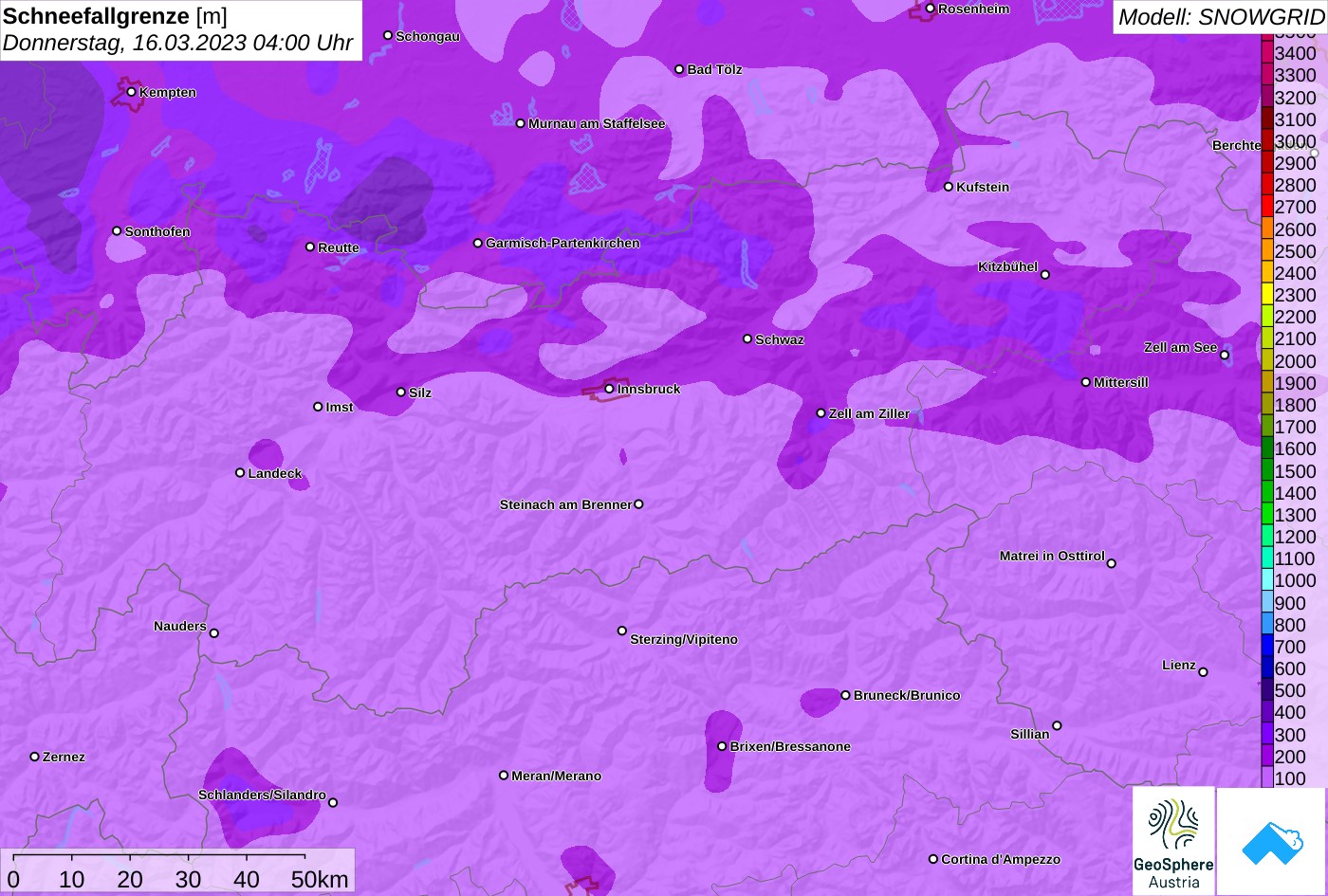1328x896 pixels.
Task: Click the Schwaz location marker
Action: tap(747, 338)
